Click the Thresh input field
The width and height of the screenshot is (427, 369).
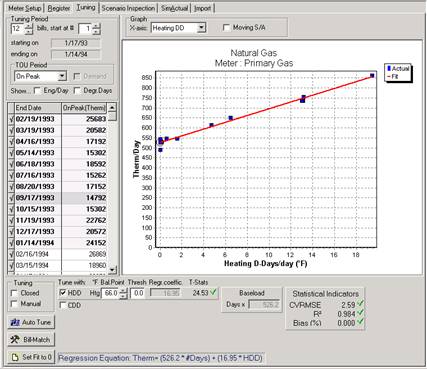(x=138, y=293)
